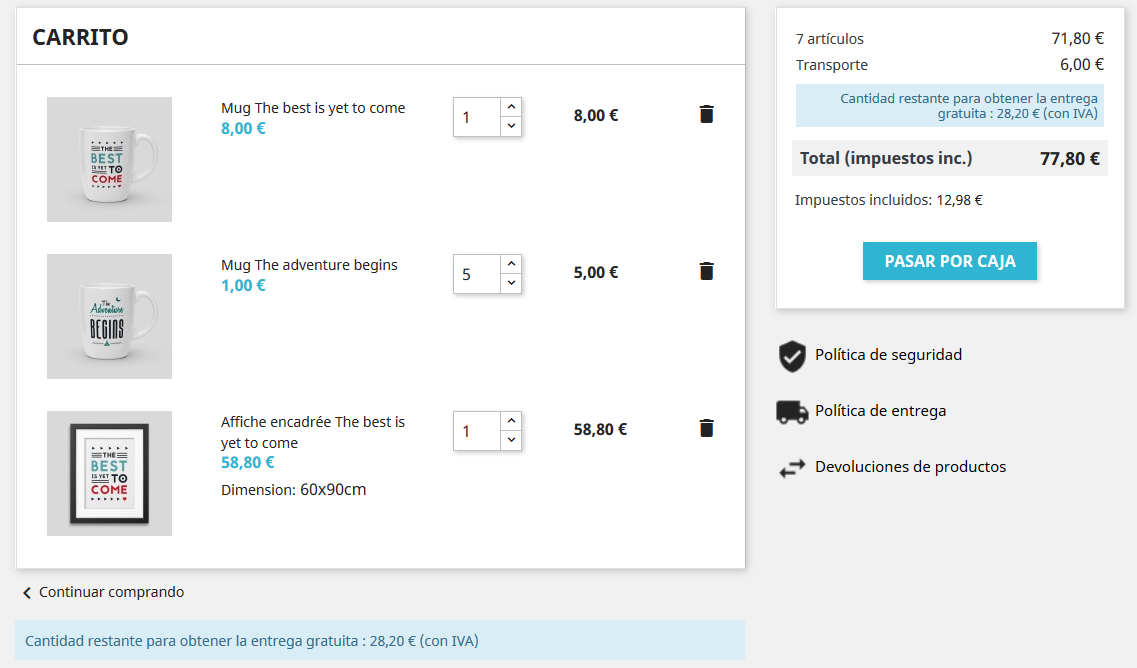Click the delivery truck icon
This screenshot has height=668, width=1137.
pyautogui.click(x=792, y=411)
